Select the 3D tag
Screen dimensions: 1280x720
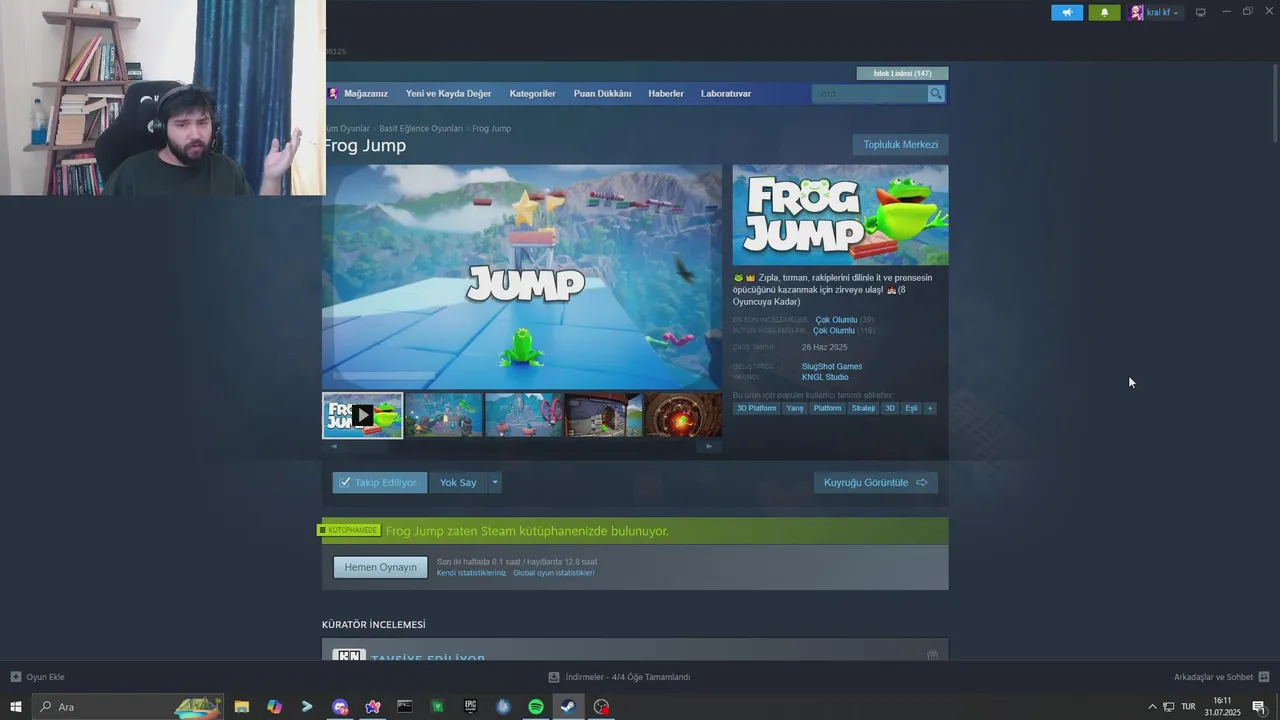(890, 408)
